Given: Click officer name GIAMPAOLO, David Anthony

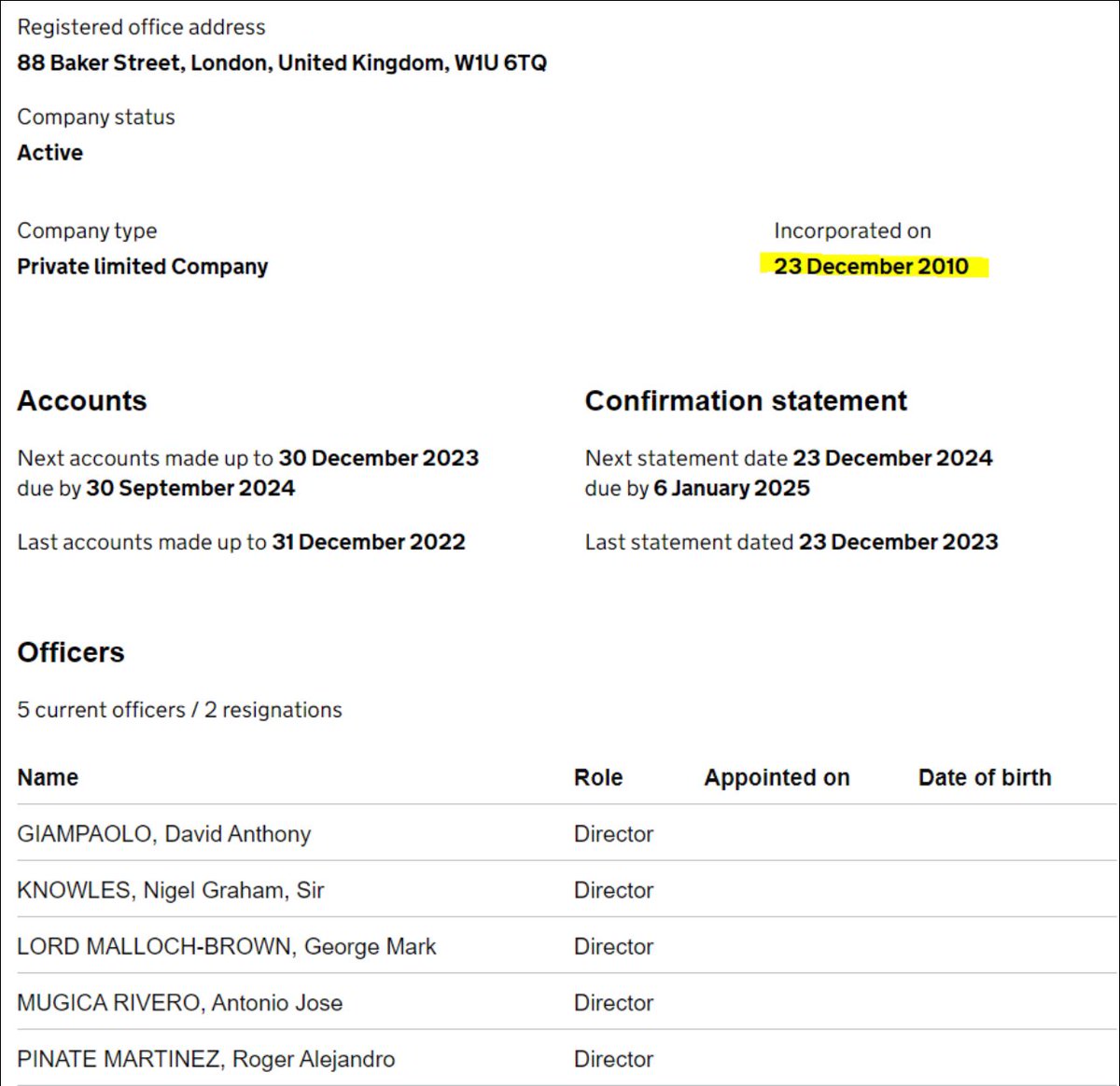Looking at the screenshot, I should click(163, 834).
